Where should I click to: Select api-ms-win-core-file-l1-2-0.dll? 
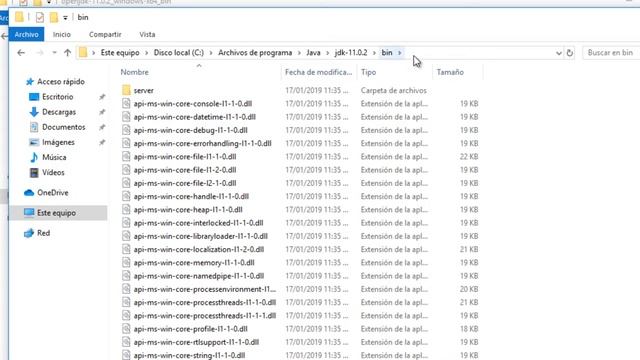(x=185, y=170)
